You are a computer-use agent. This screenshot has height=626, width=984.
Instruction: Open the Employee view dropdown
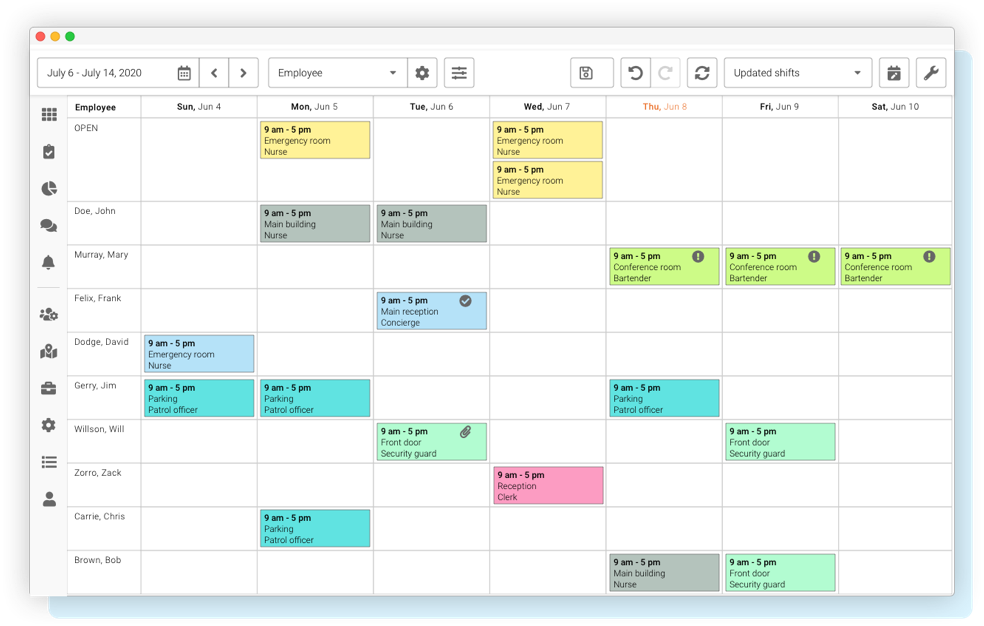point(338,73)
